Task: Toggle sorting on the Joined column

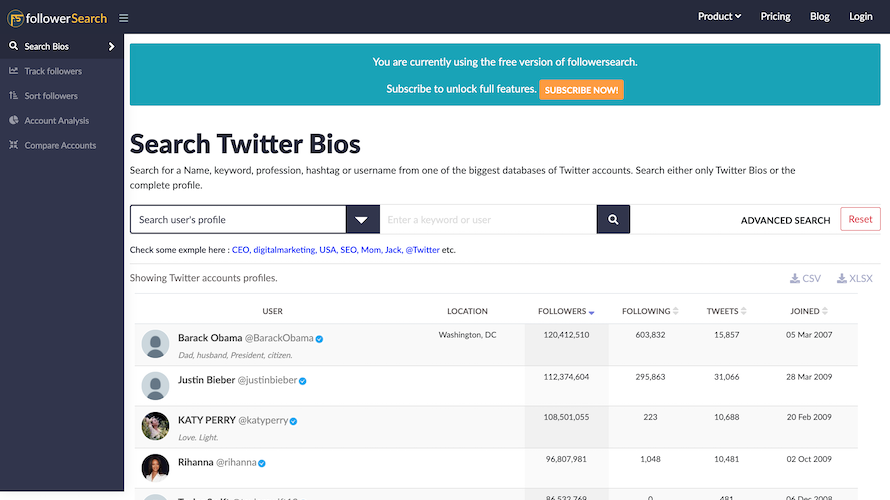Action: (809, 311)
